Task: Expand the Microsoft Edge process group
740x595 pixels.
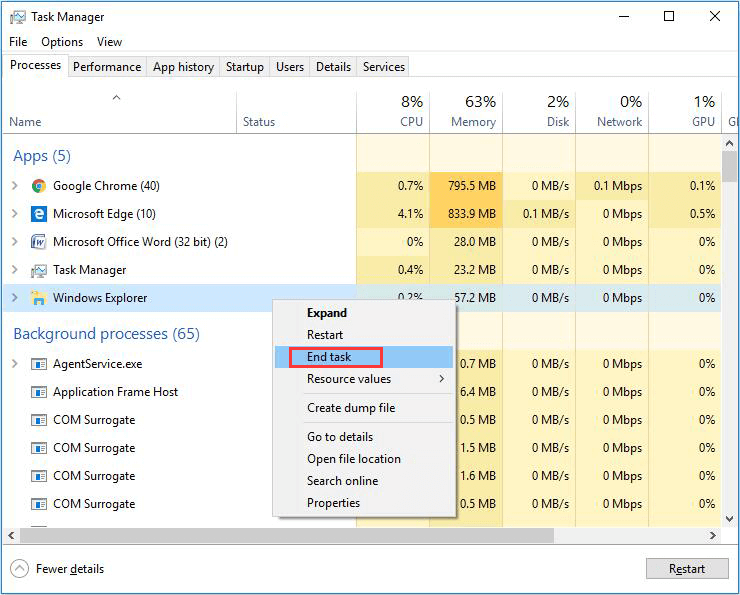Action: point(14,214)
